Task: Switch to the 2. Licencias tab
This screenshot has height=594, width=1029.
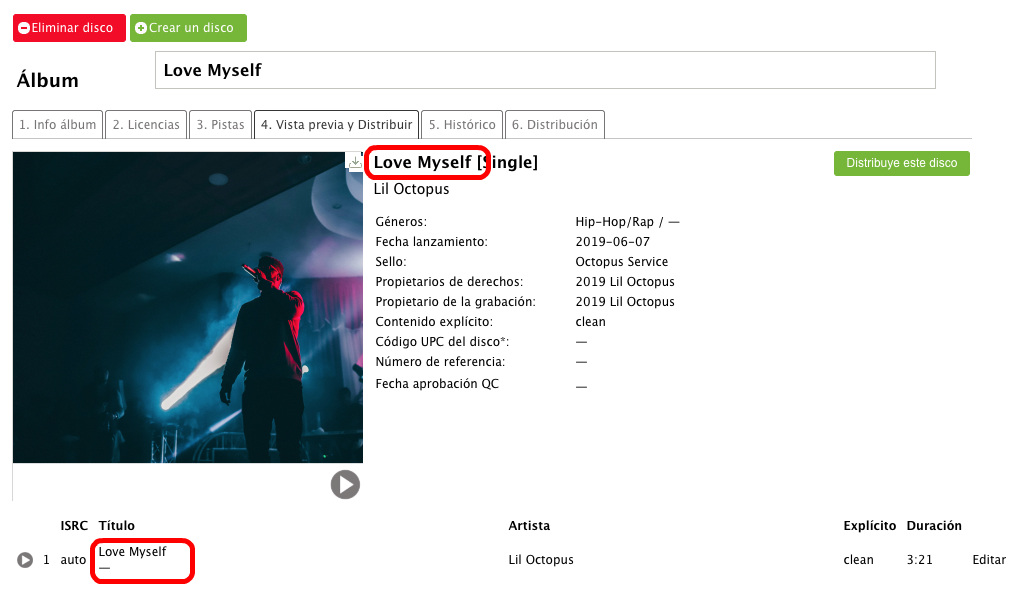Action: pos(146,125)
